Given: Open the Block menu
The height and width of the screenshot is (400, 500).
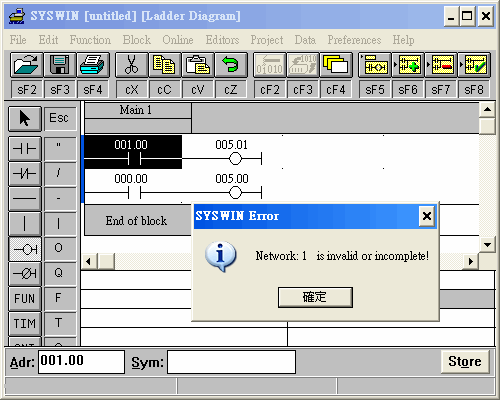Looking at the screenshot, I should click(x=137, y=40).
